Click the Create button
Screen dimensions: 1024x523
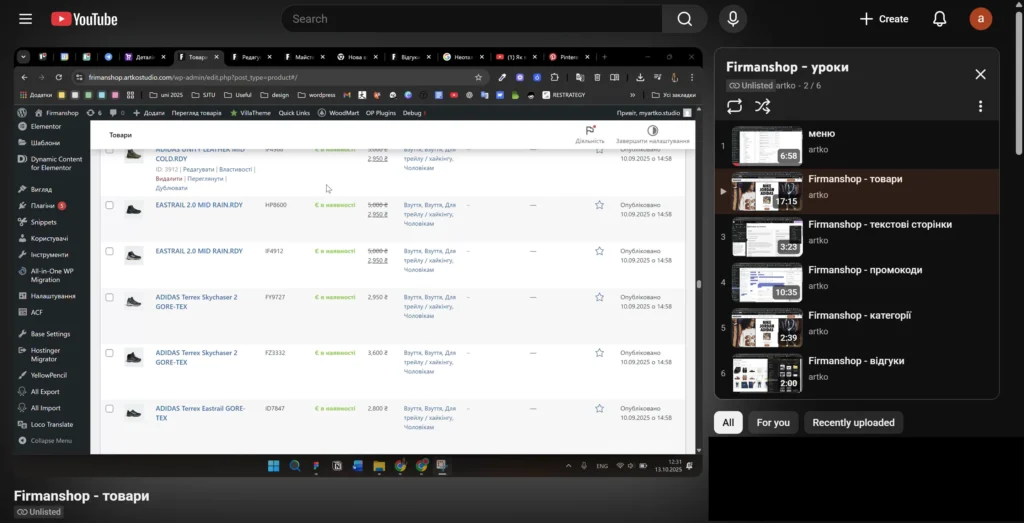pyautogui.click(x=884, y=19)
